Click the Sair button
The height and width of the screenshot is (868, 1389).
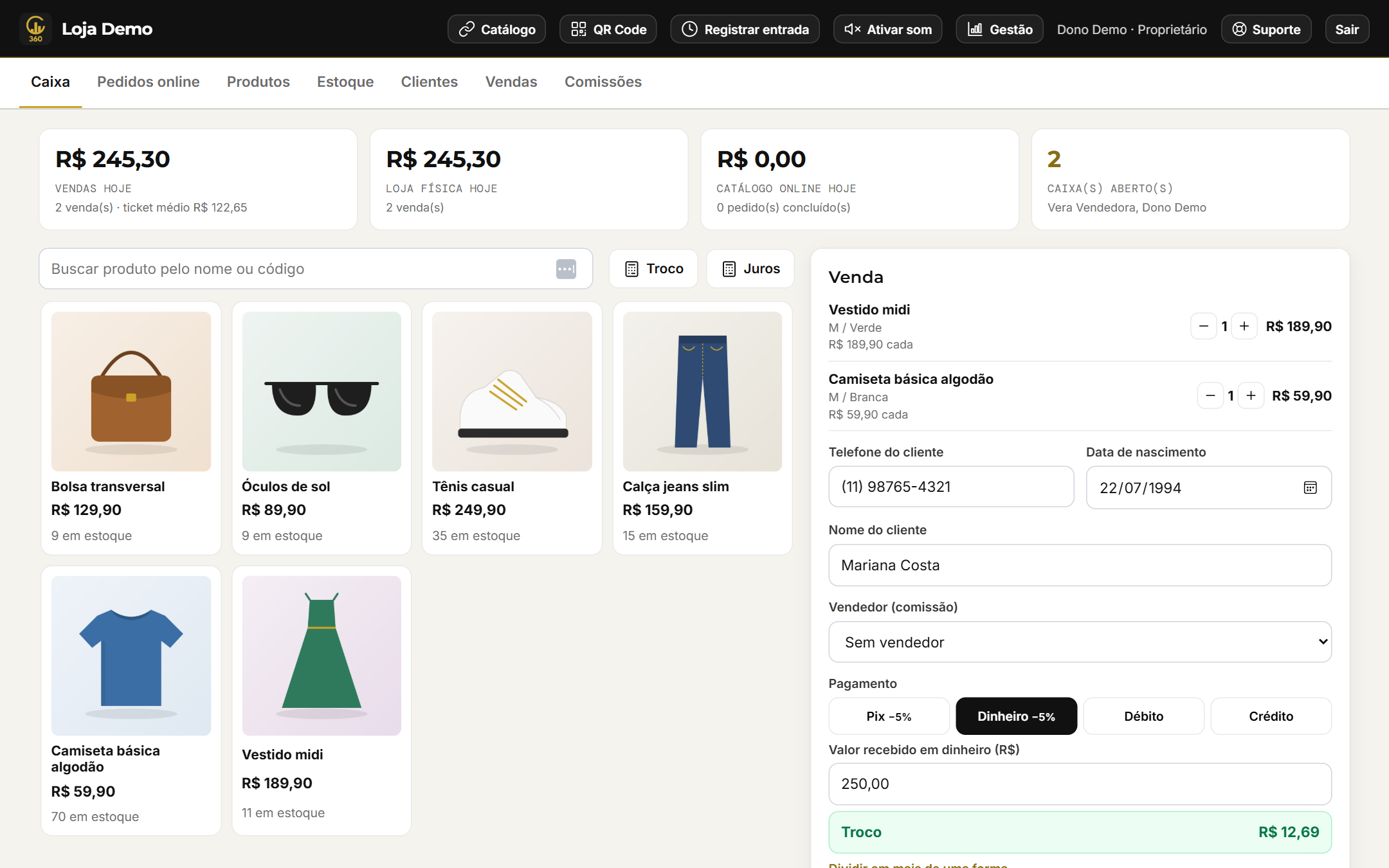(1347, 30)
